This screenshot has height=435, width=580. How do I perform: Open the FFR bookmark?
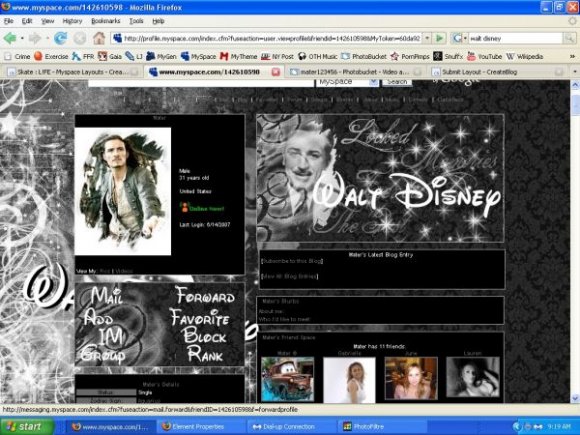[83, 57]
